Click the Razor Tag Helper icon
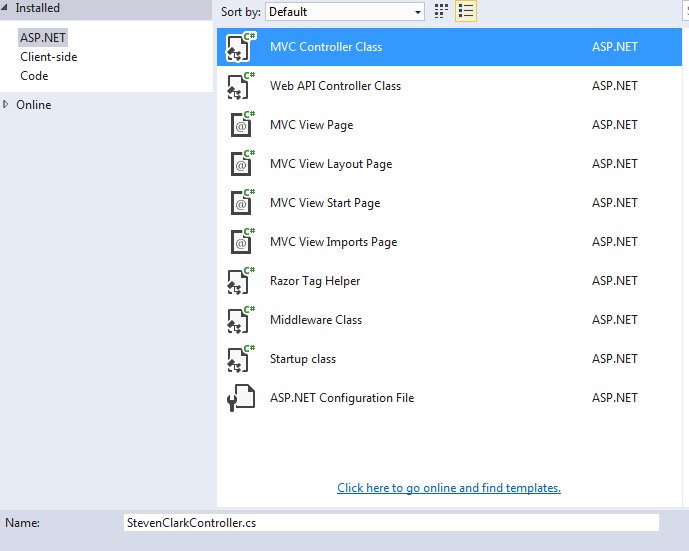The width and height of the screenshot is (689, 551). pyautogui.click(x=241, y=281)
